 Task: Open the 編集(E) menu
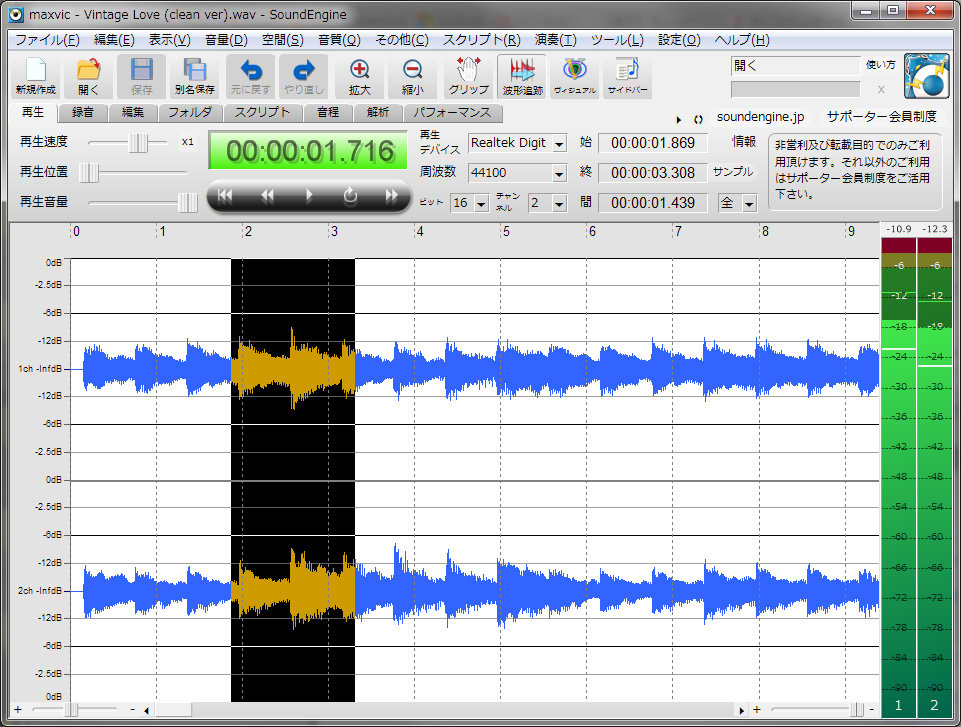point(114,40)
